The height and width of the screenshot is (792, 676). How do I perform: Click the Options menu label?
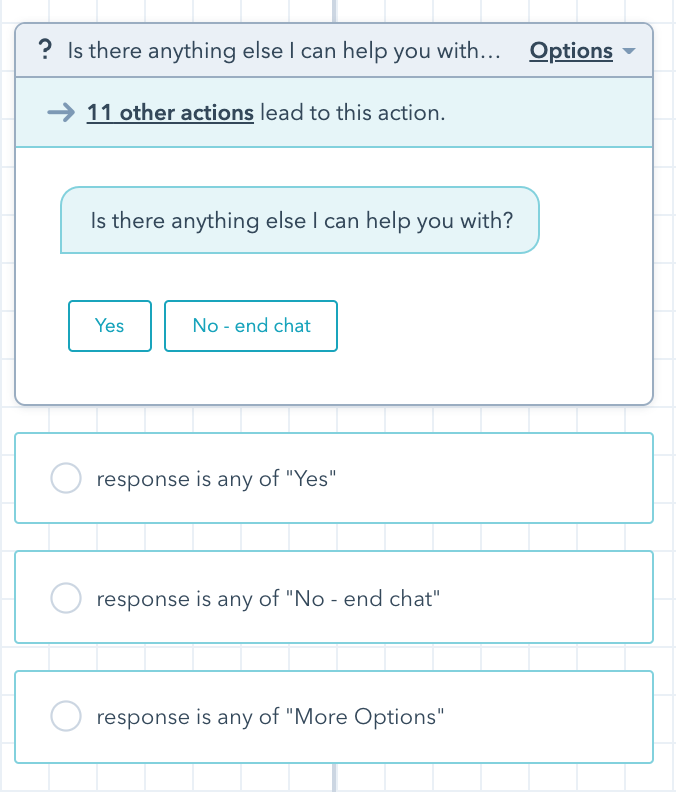pyautogui.click(x=571, y=51)
